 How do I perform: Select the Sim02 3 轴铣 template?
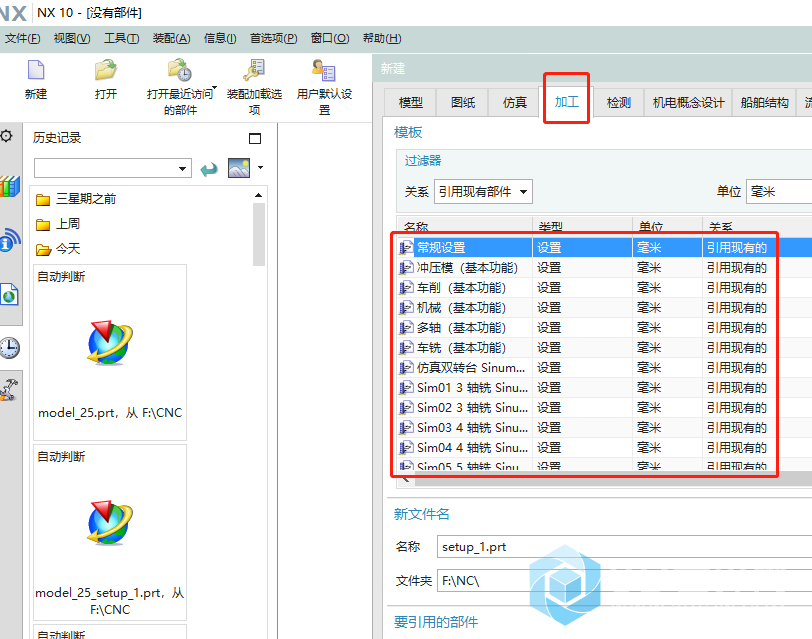click(604, 408)
